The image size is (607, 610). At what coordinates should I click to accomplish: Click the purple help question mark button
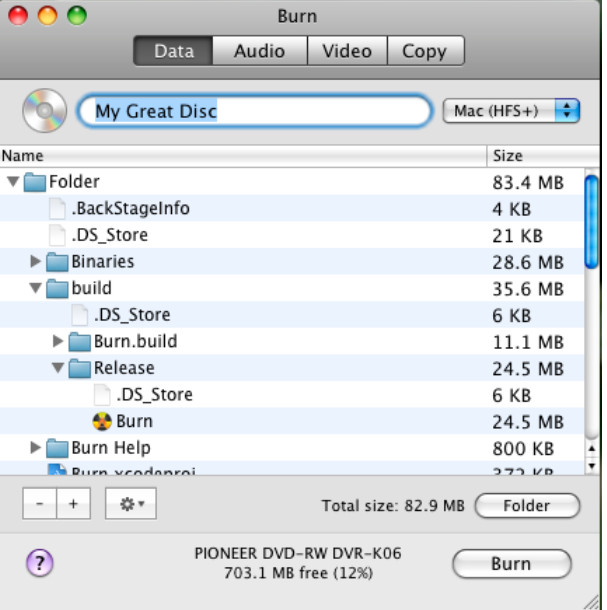(x=40, y=563)
